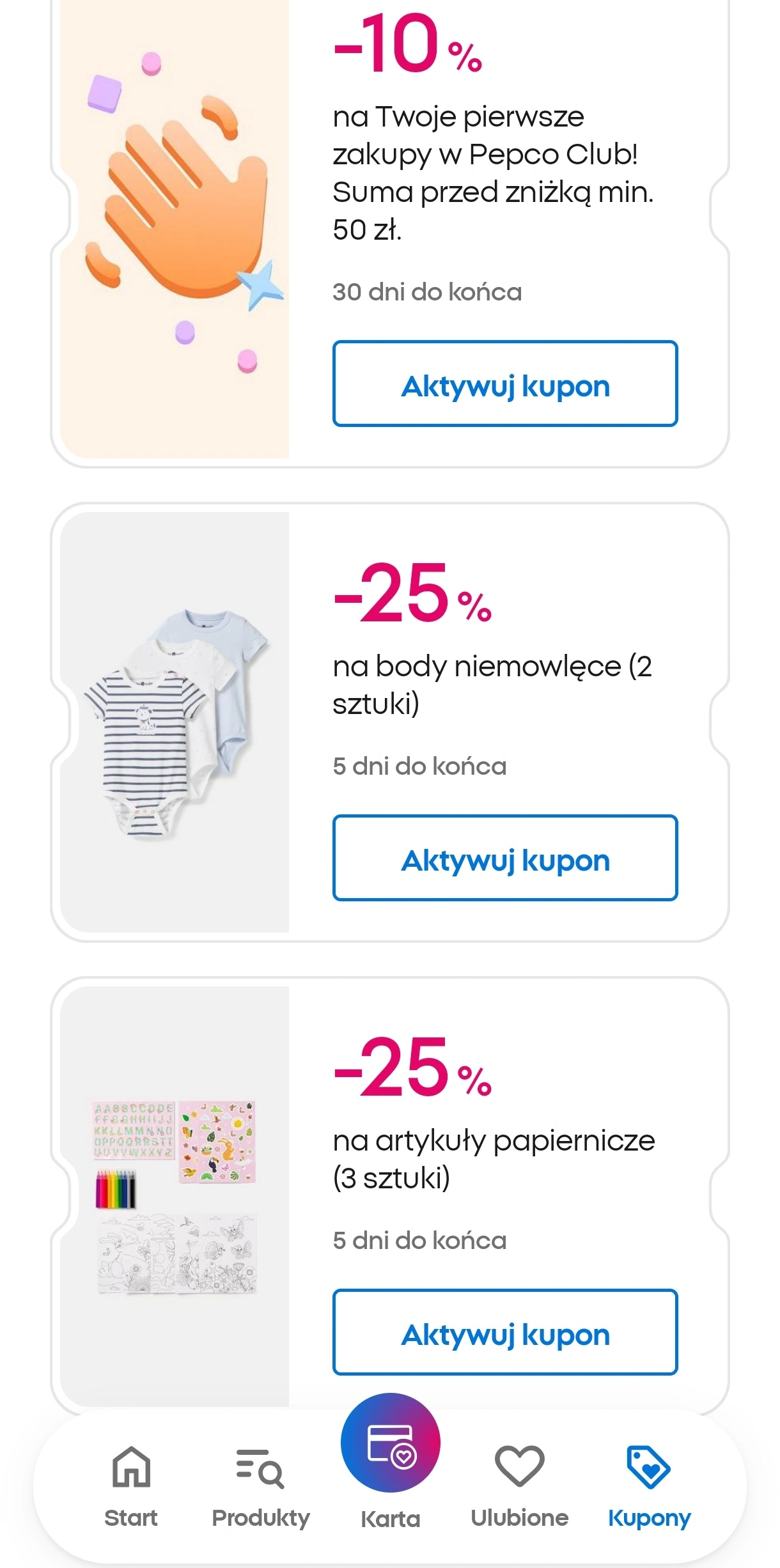The image size is (780, 1568).
Task: Select the Karta tab label
Action: coord(391,1519)
